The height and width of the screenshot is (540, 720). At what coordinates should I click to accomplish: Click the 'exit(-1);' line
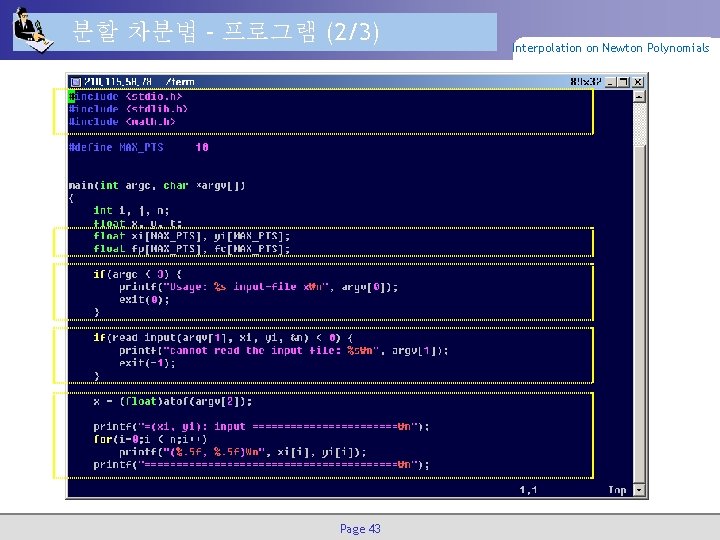coord(147,363)
